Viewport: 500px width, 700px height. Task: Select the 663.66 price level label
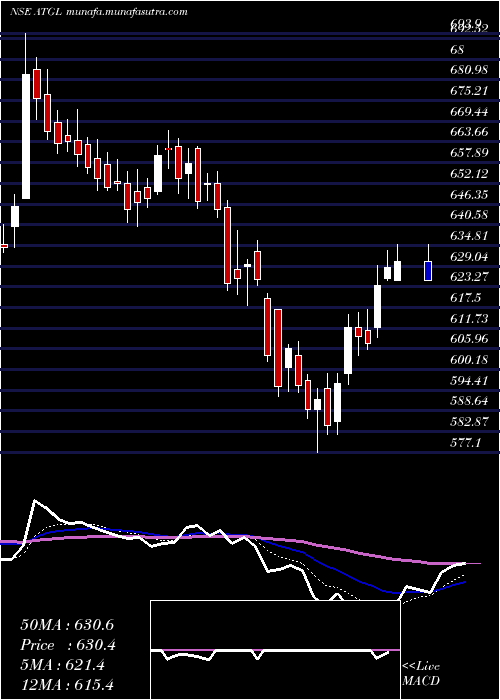coord(469,132)
